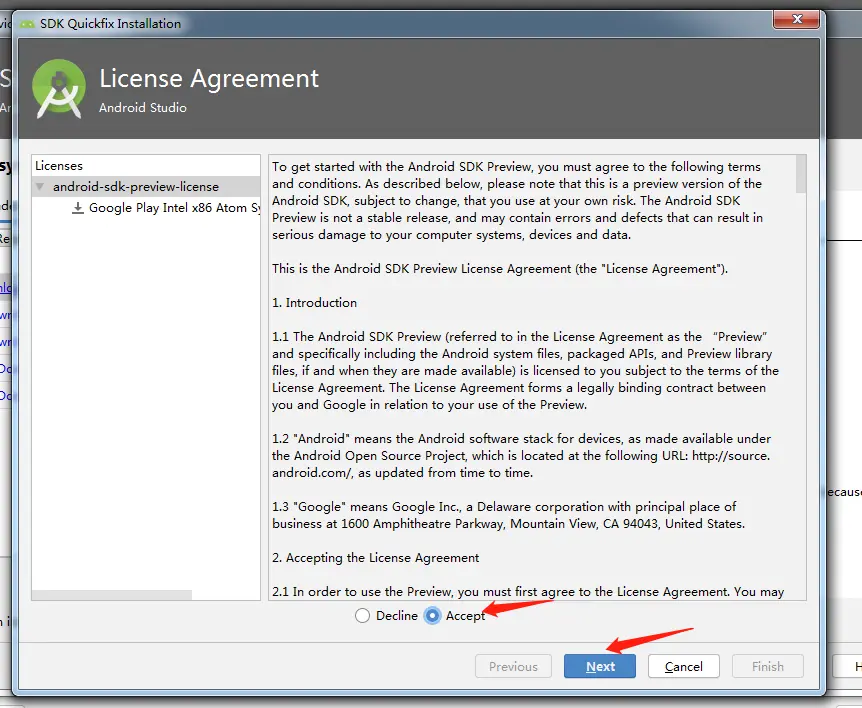The height and width of the screenshot is (708, 862).
Task: Click the '1. Introduction' heading text
Action: [314, 302]
